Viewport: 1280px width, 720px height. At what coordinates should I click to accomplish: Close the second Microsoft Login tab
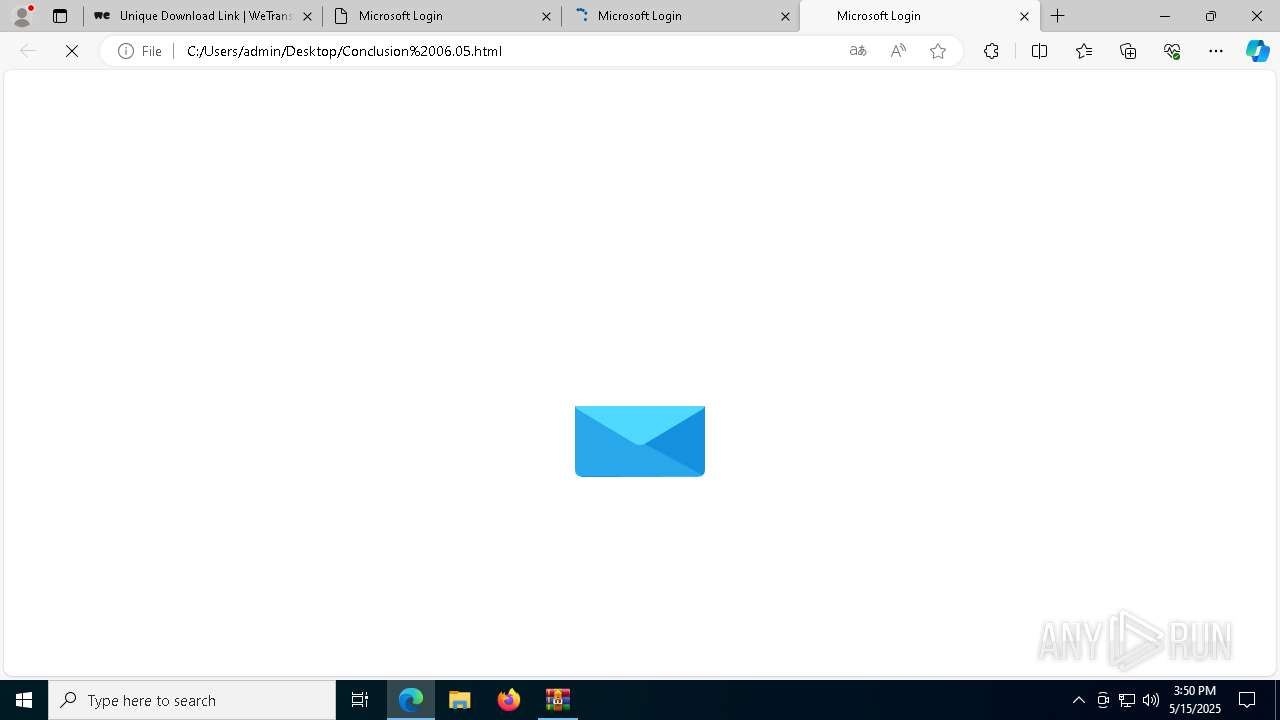[x=546, y=16]
